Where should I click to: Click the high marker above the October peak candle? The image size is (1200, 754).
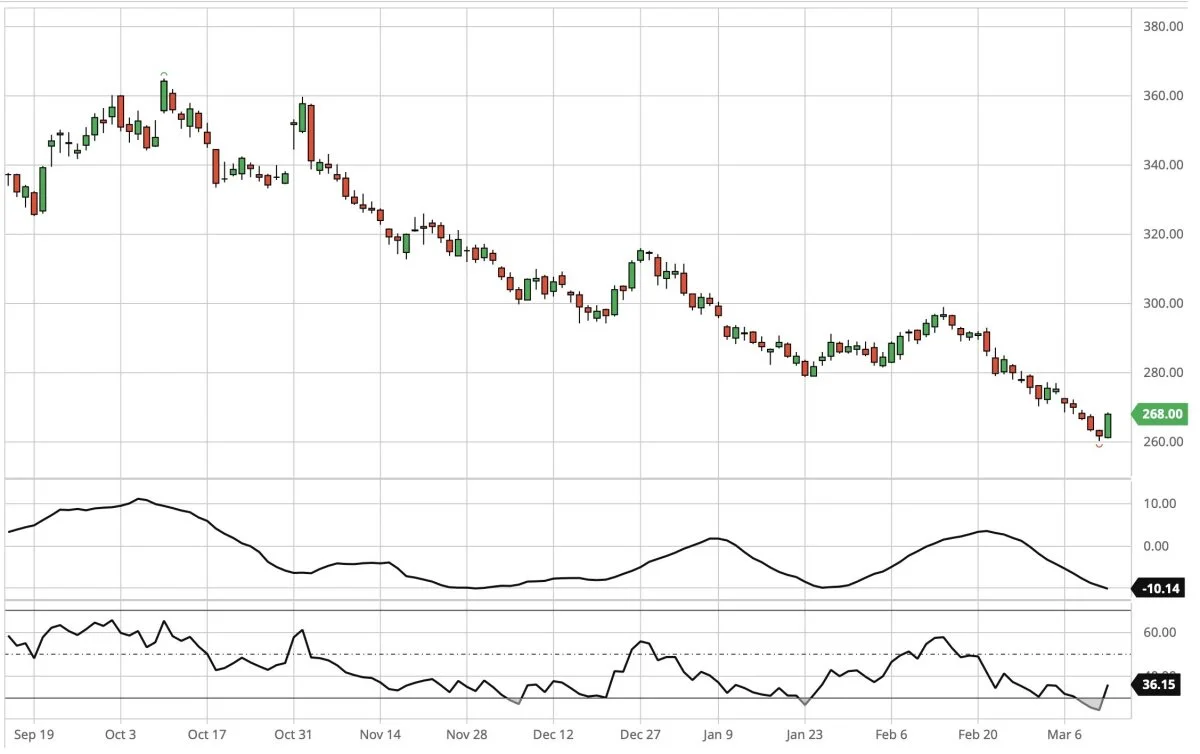click(x=164, y=74)
